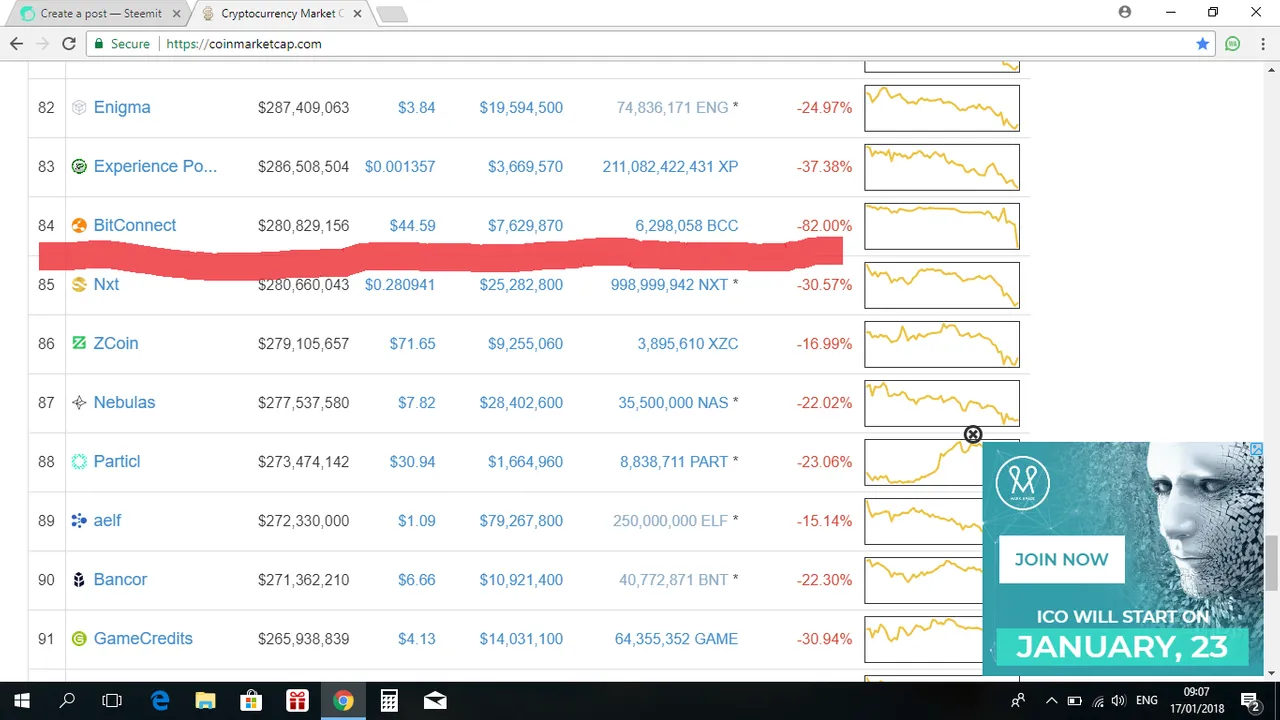Click Nebulas 7-day price chart
This screenshot has width=1280, height=720.
pyautogui.click(x=942, y=403)
